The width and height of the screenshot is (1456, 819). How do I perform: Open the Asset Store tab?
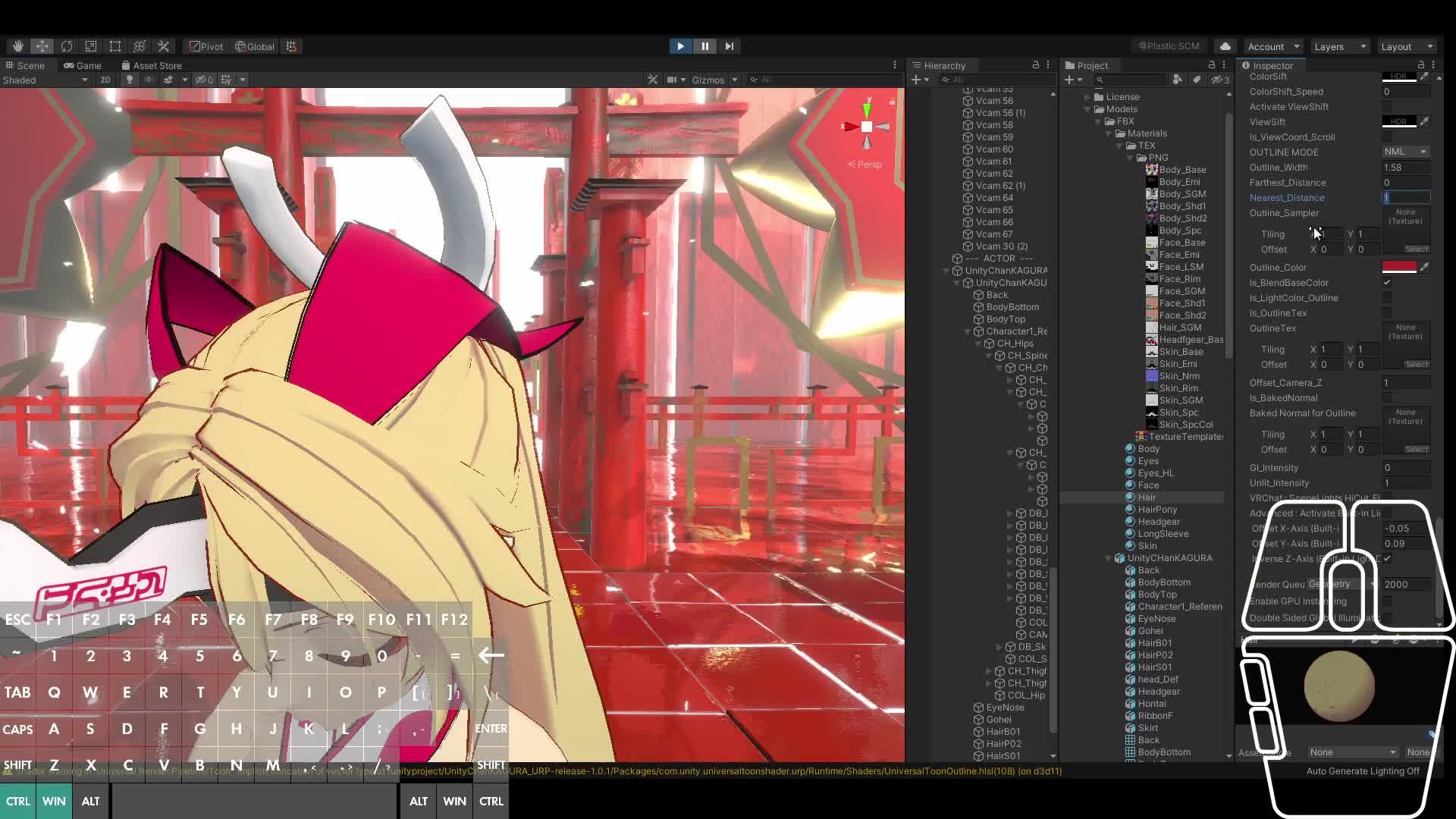[x=151, y=66]
